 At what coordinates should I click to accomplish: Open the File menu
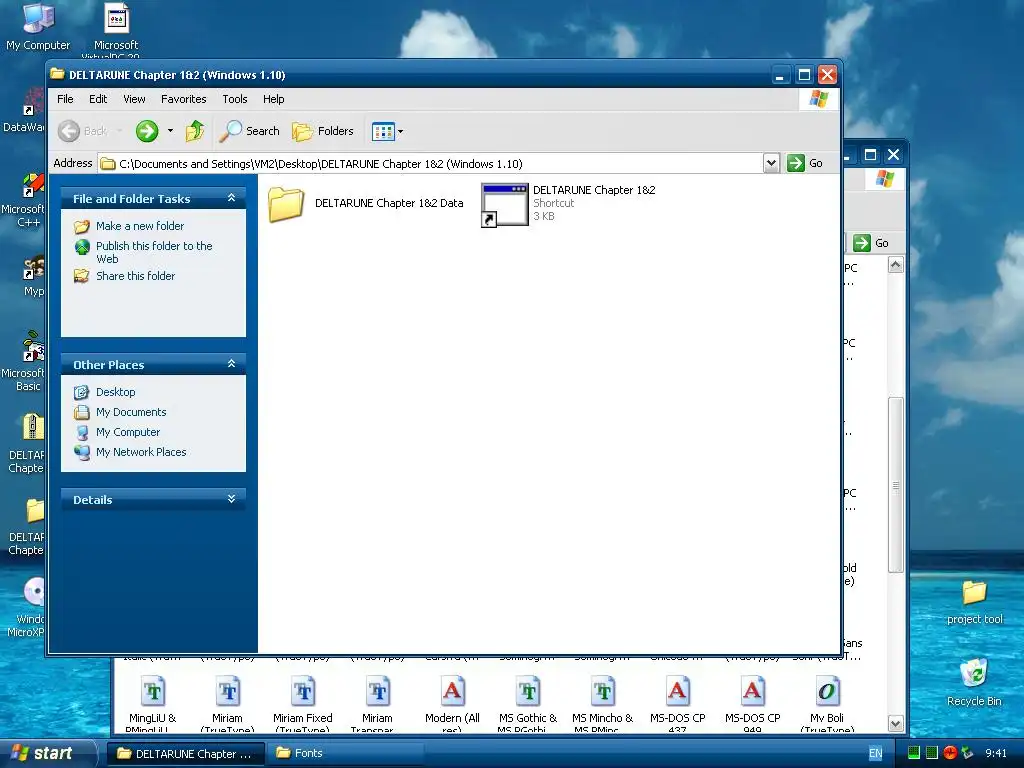click(65, 99)
